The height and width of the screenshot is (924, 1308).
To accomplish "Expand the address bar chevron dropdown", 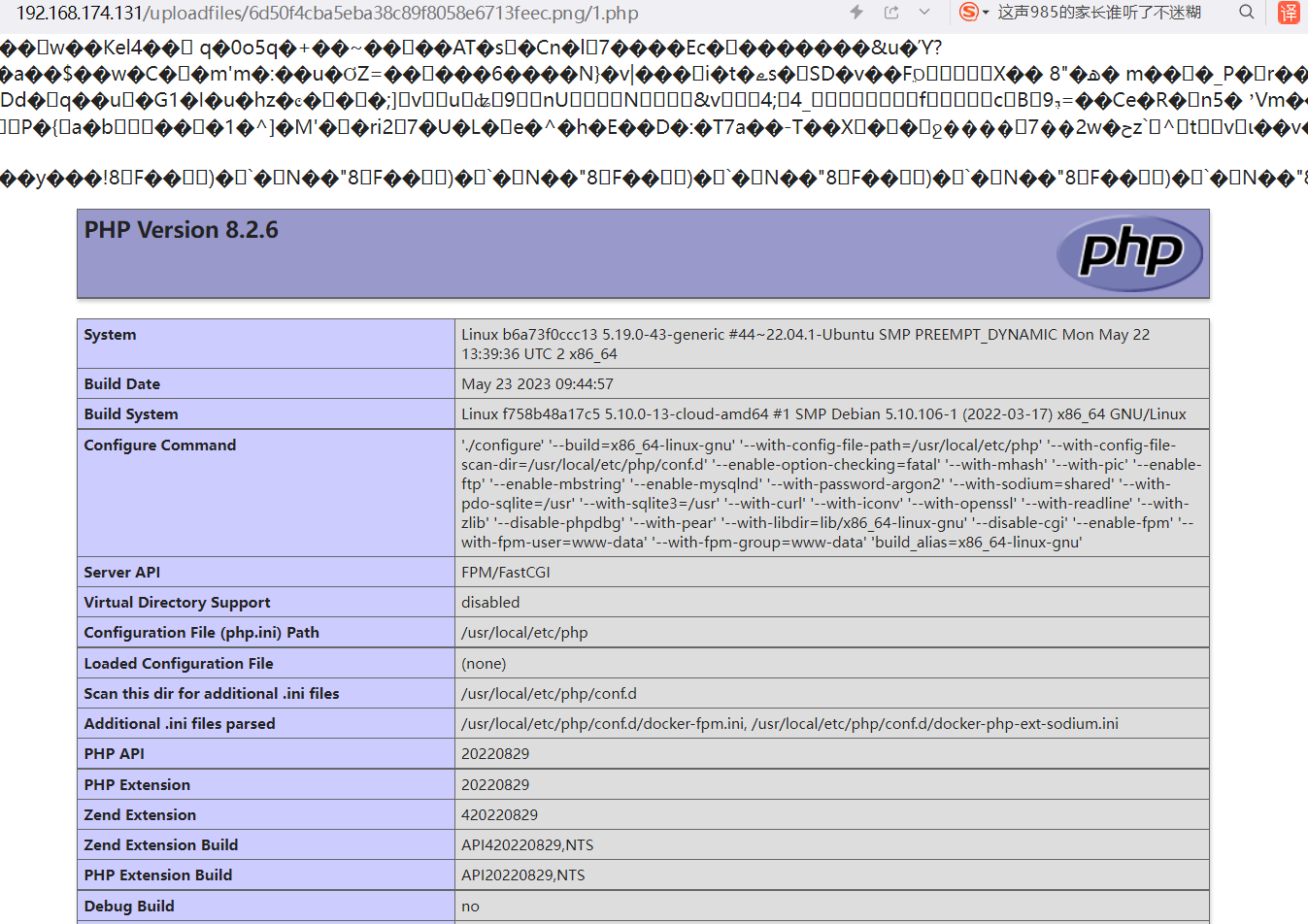I will (x=924, y=13).
